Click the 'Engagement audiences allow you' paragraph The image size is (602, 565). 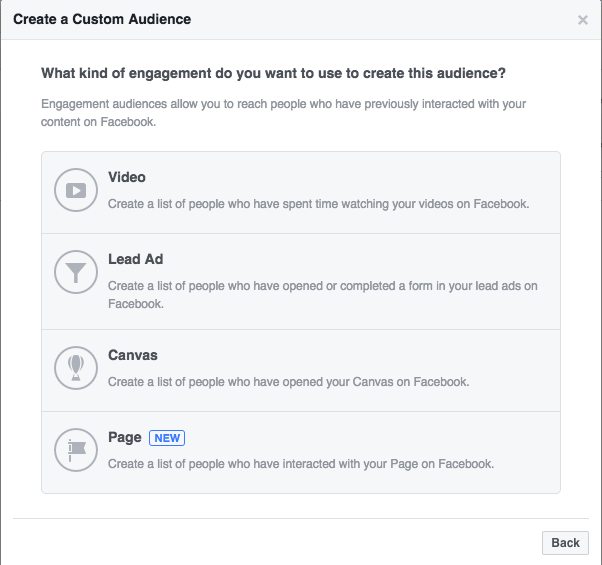pos(283,113)
